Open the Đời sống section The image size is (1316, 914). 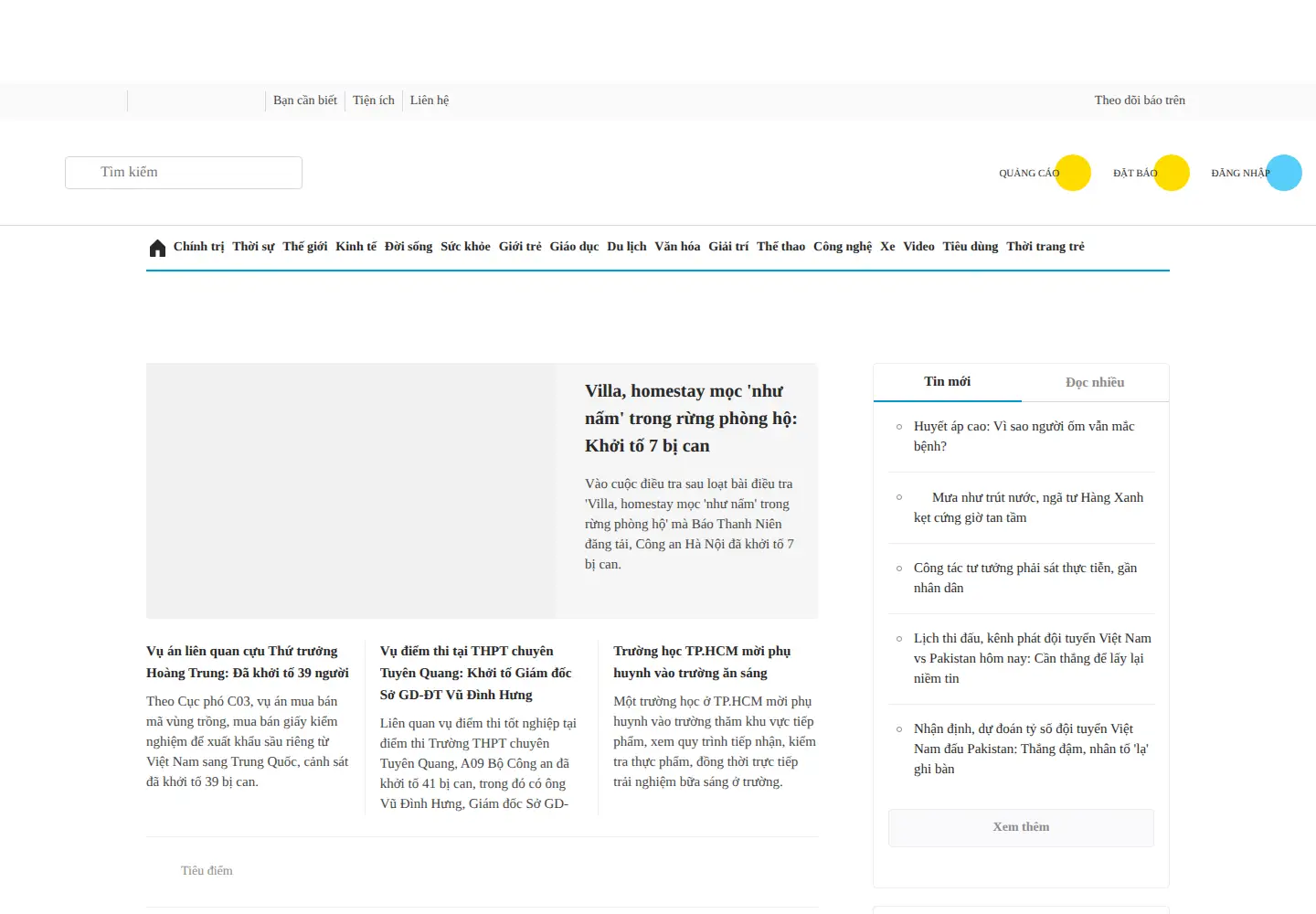pyautogui.click(x=409, y=247)
